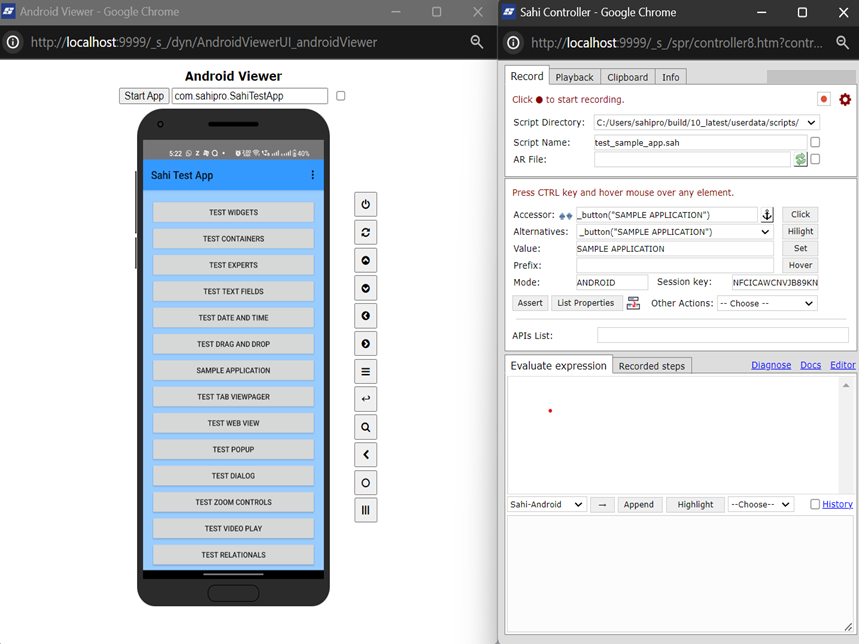
Task: Click the anchor icon next to Accessor
Action: (767, 215)
